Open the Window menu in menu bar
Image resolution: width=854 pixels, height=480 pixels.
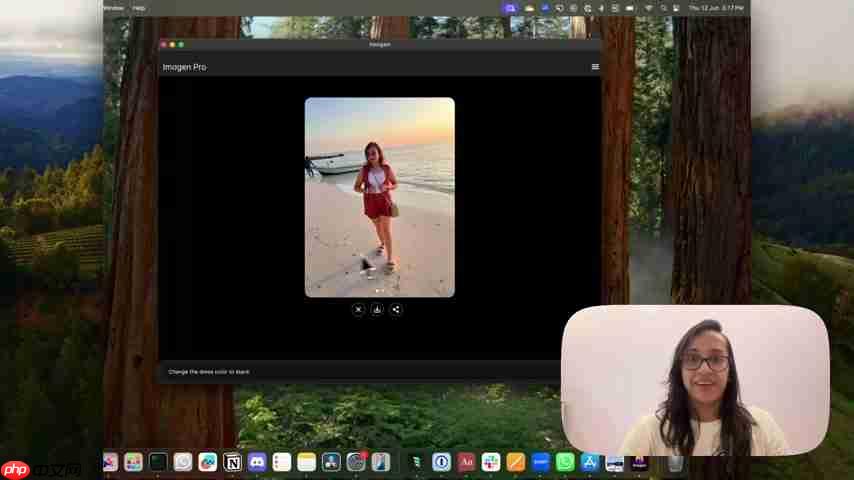point(113,8)
